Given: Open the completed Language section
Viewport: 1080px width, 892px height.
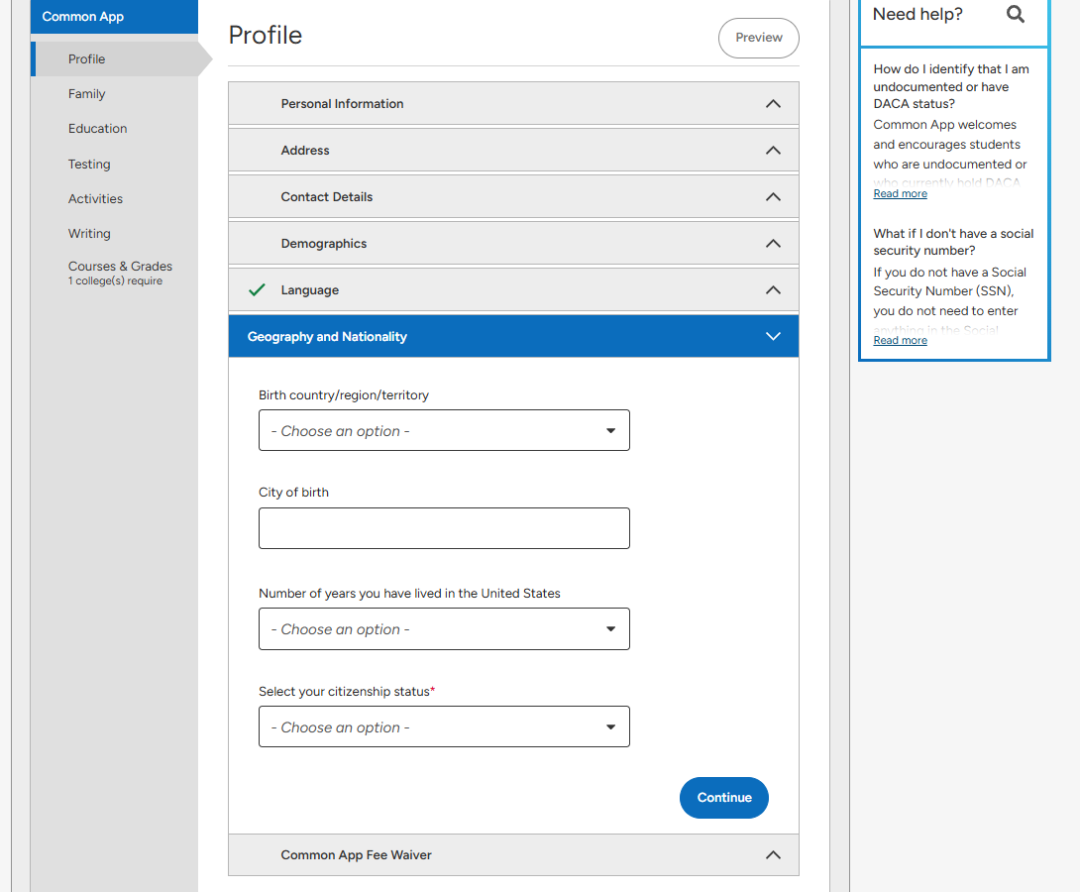Looking at the screenshot, I should (x=513, y=290).
